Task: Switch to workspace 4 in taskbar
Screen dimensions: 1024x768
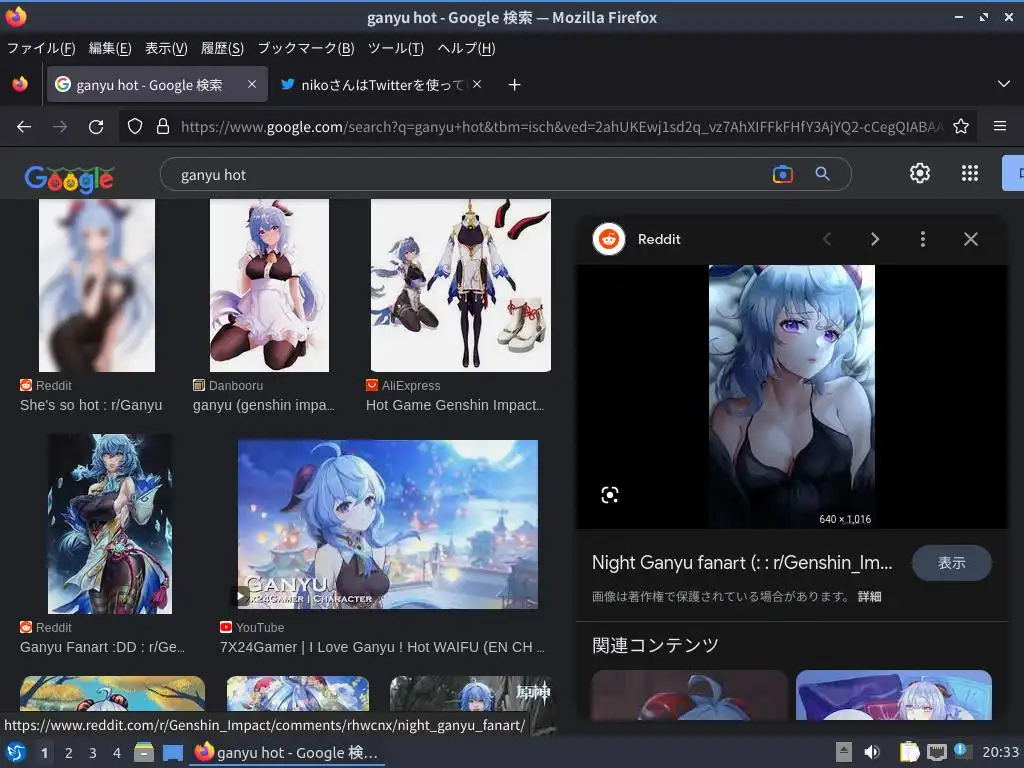Action: pyautogui.click(x=117, y=752)
